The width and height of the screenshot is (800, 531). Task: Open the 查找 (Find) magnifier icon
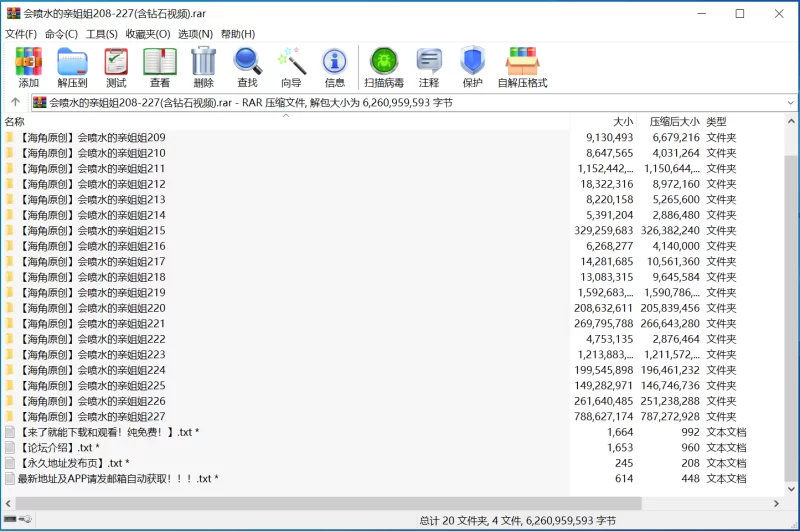pyautogui.click(x=247, y=67)
